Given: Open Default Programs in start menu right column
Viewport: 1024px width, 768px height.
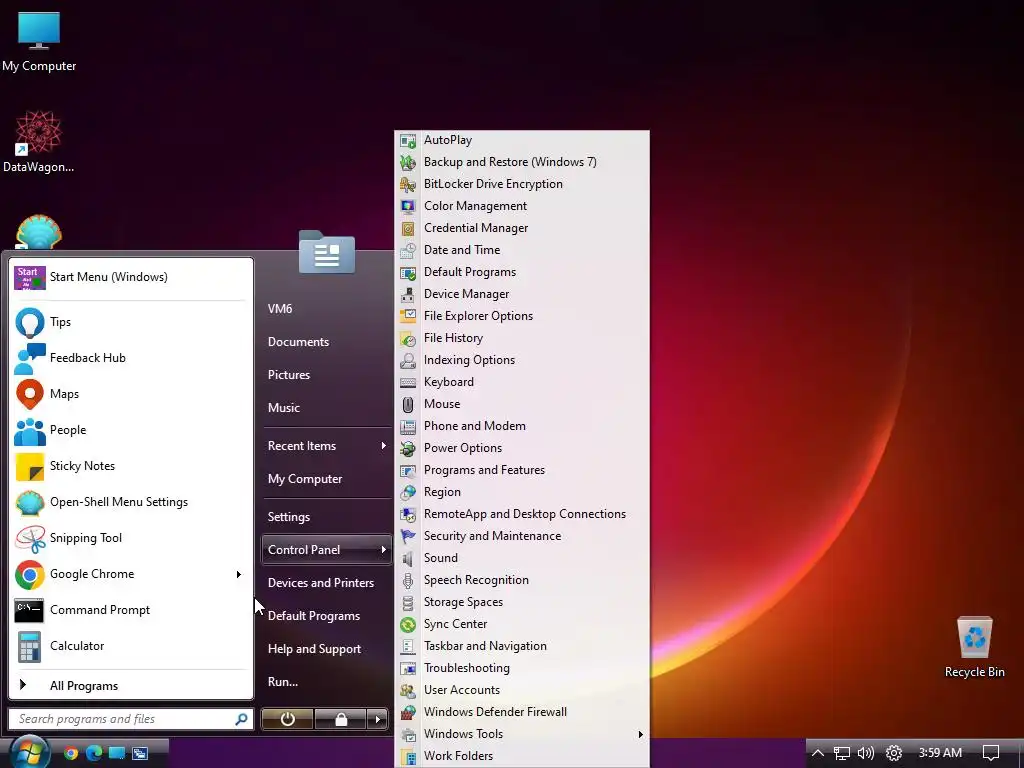Looking at the screenshot, I should [x=326, y=616].
